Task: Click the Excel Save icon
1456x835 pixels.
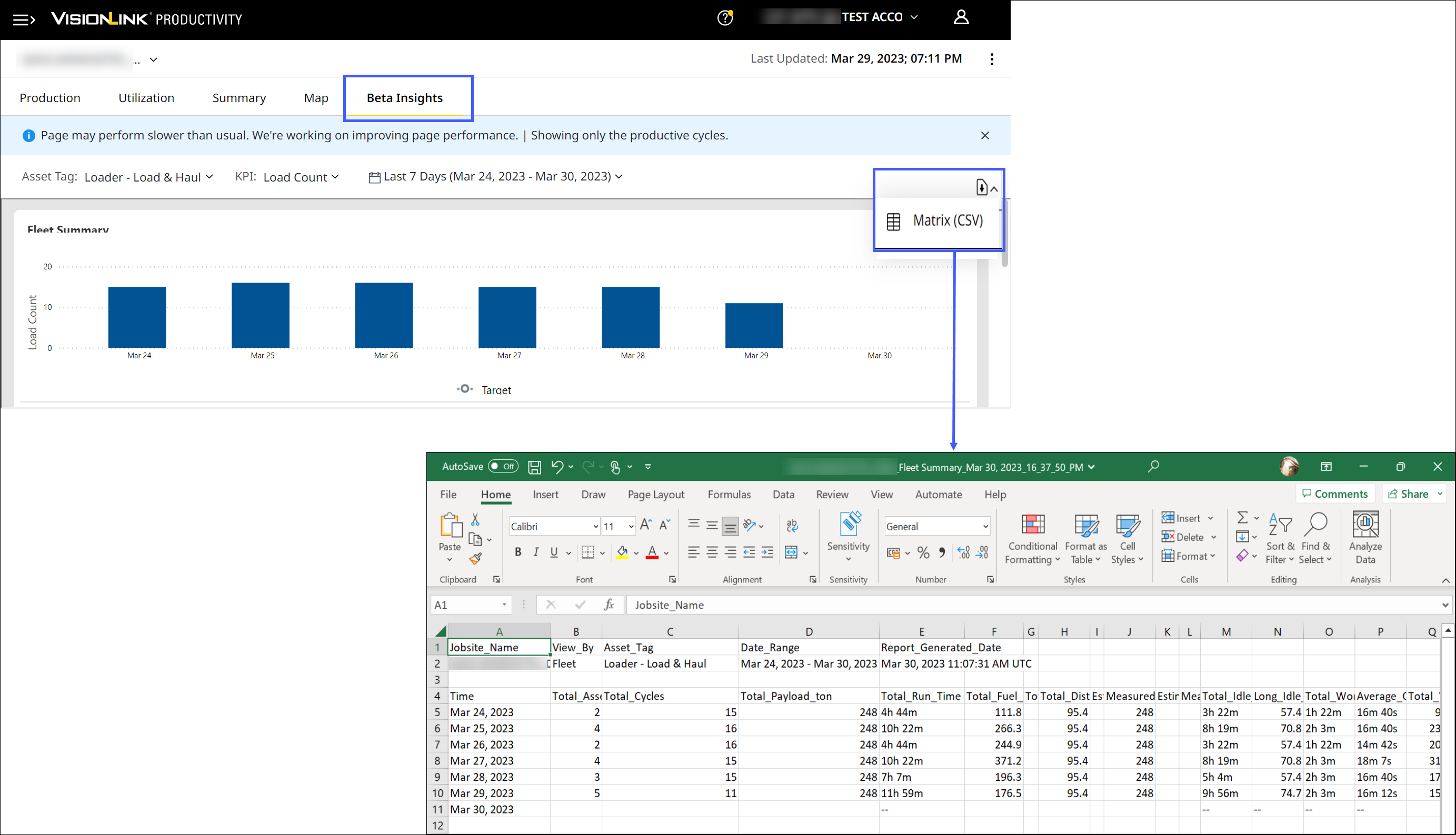Action: (534, 467)
